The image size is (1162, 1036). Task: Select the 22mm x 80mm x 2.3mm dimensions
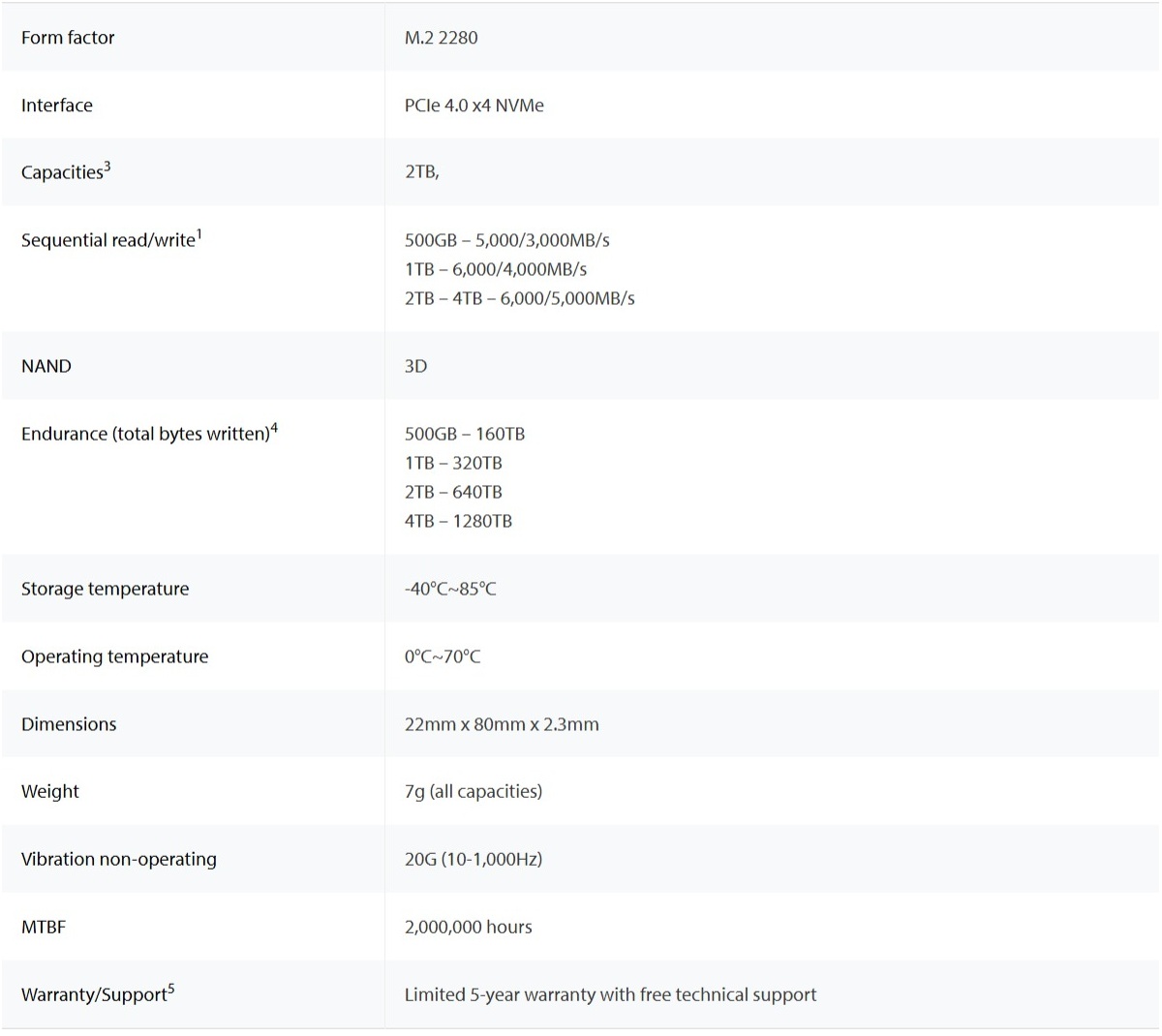[502, 724]
